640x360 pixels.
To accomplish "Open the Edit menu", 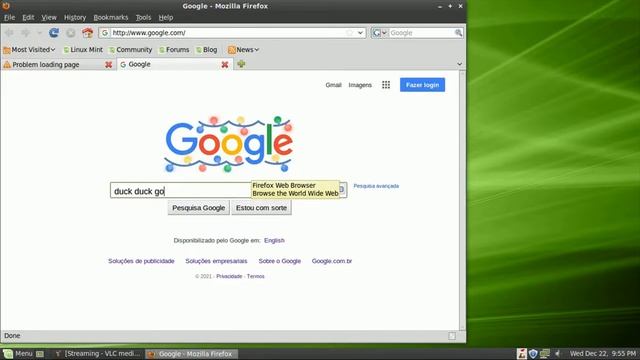I will (28, 18).
